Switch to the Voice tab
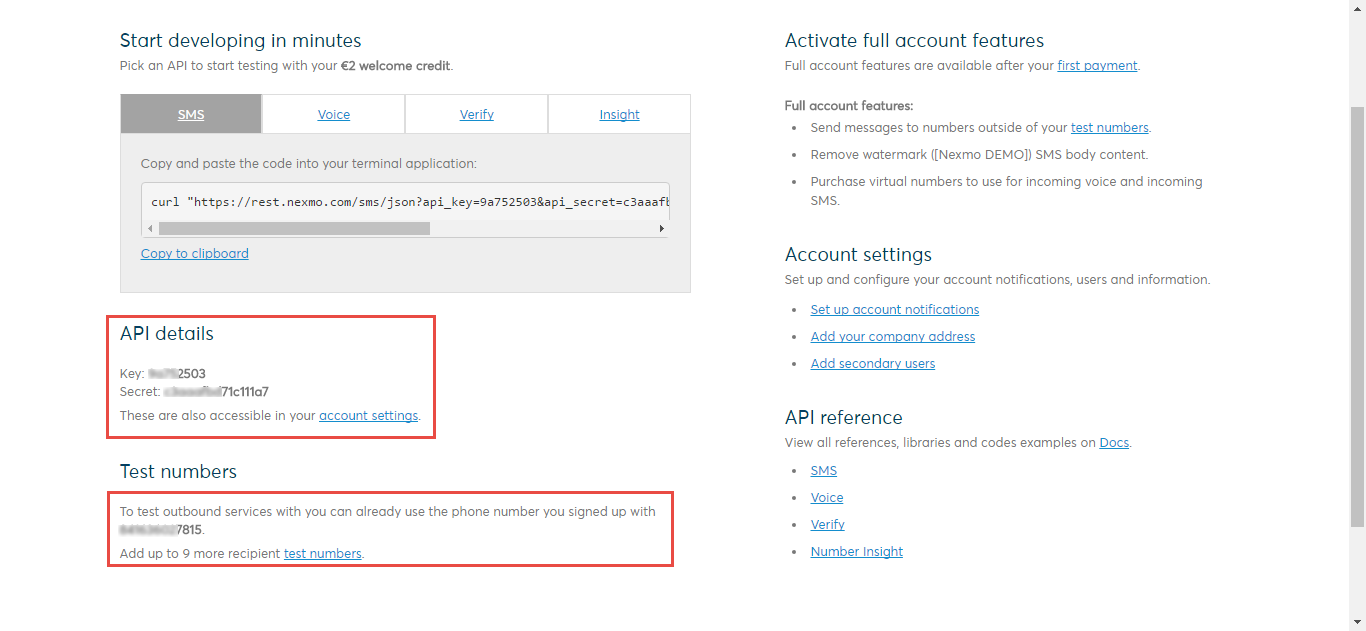 pos(334,114)
